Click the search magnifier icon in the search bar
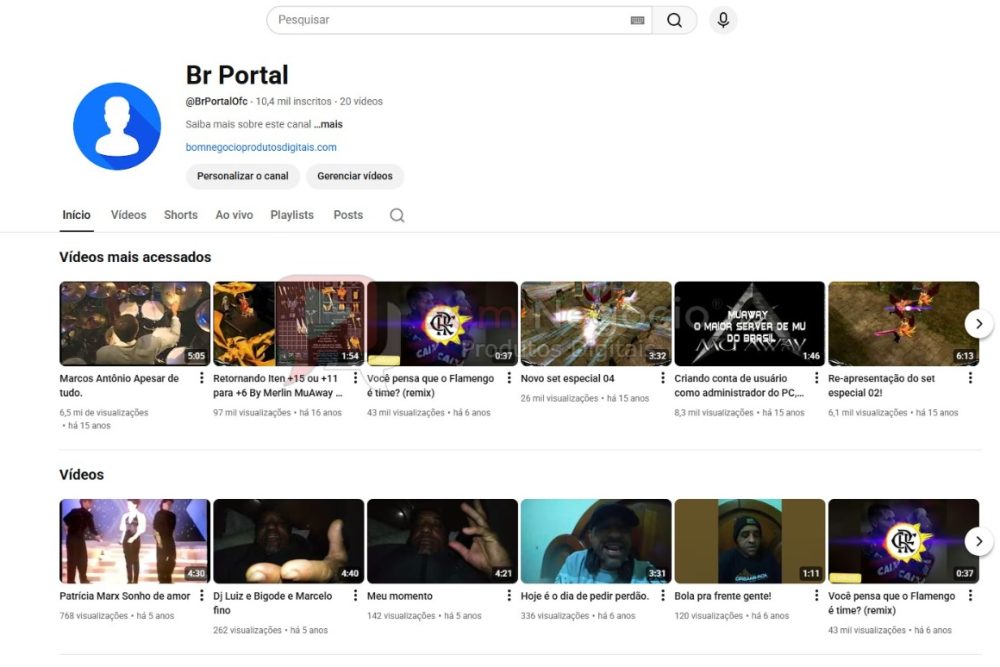 click(x=675, y=19)
